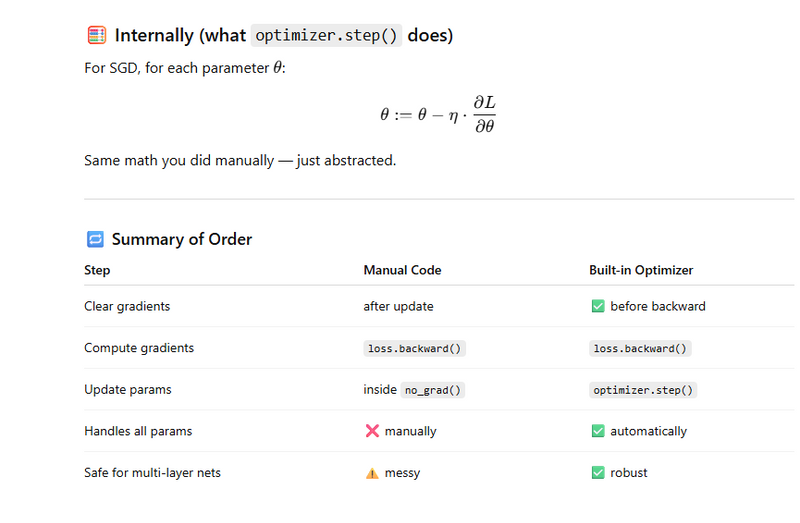Click the optimizer.step() code in the heading
Image resolution: width=800 pixels, height=523 pixels.
pyautogui.click(x=326, y=36)
